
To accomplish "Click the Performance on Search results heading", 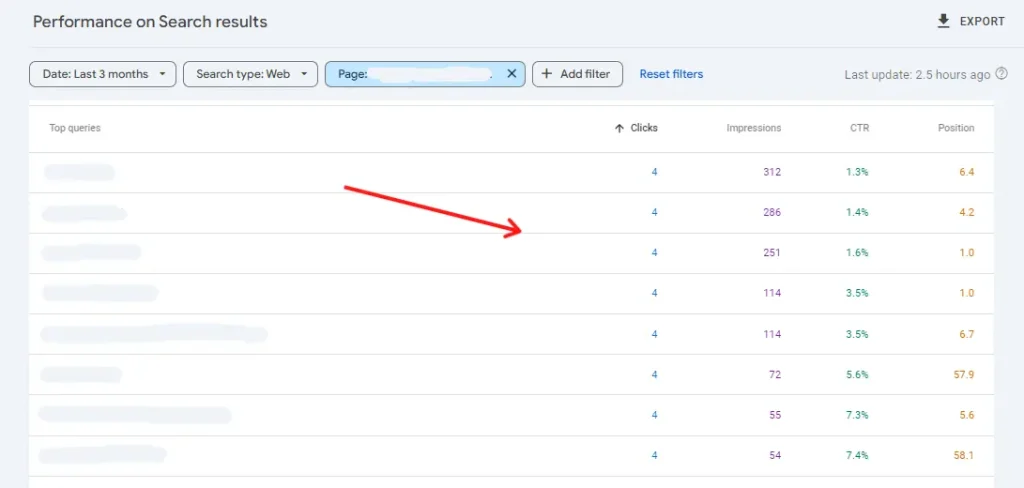I will (150, 22).
